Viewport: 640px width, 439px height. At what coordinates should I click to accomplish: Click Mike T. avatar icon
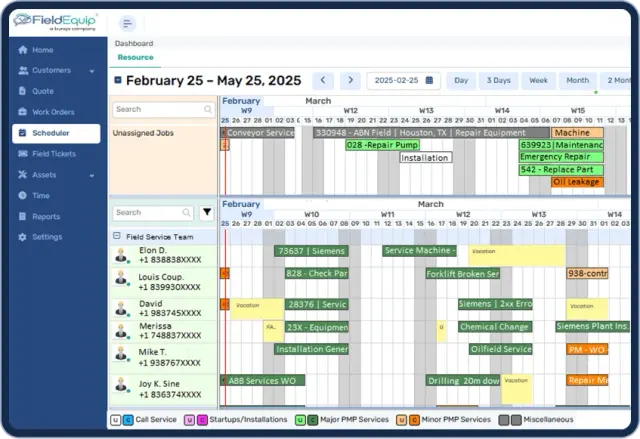(x=121, y=354)
